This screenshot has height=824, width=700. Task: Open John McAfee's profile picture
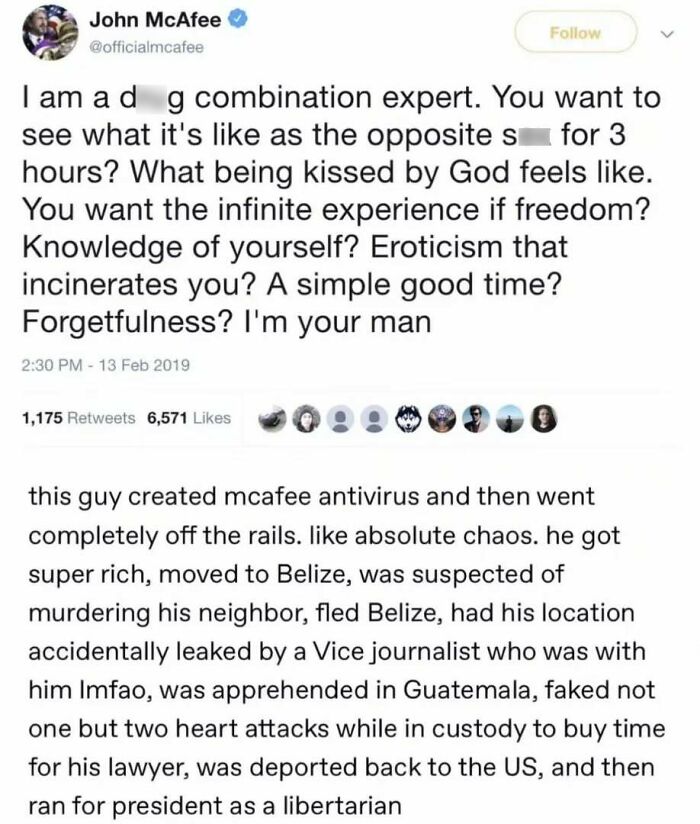(48, 33)
